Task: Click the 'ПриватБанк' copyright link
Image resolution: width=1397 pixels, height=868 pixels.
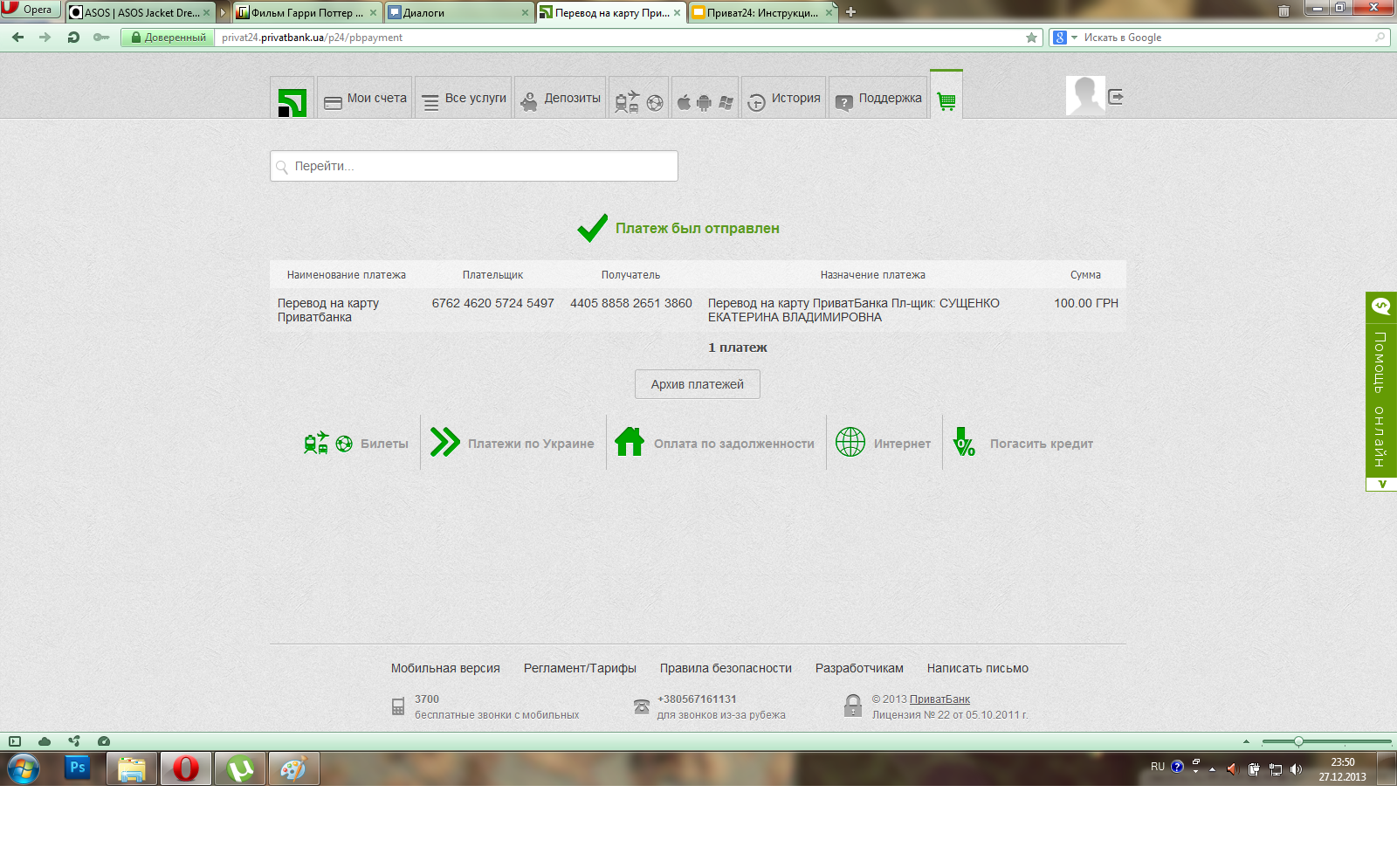Action: pyautogui.click(x=939, y=699)
